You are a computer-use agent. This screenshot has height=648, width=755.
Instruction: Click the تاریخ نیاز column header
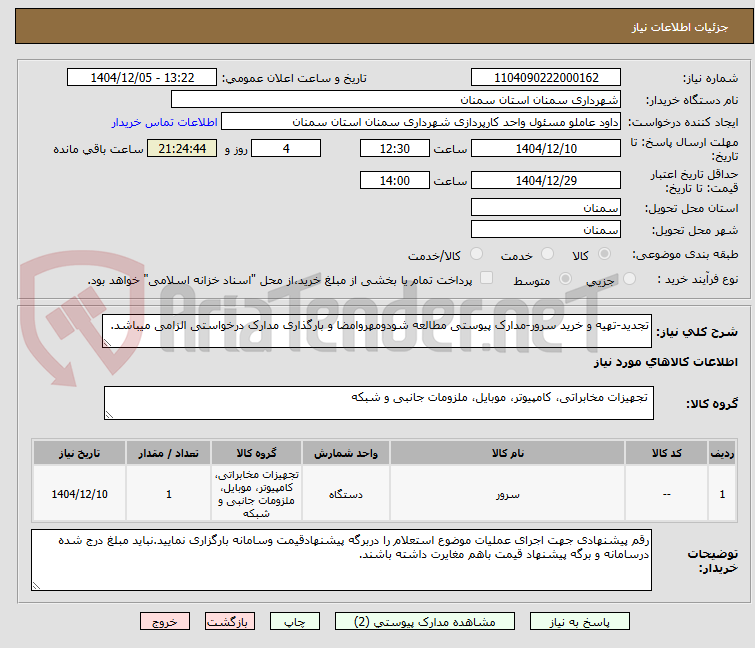(x=79, y=453)
